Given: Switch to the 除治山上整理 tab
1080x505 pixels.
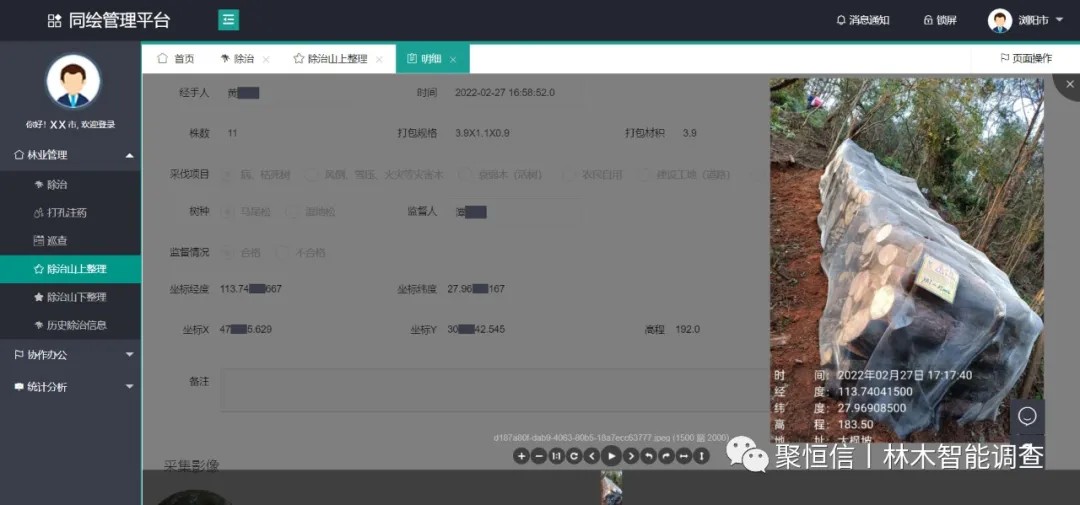Looking at the screenshot, I should 331,59.
